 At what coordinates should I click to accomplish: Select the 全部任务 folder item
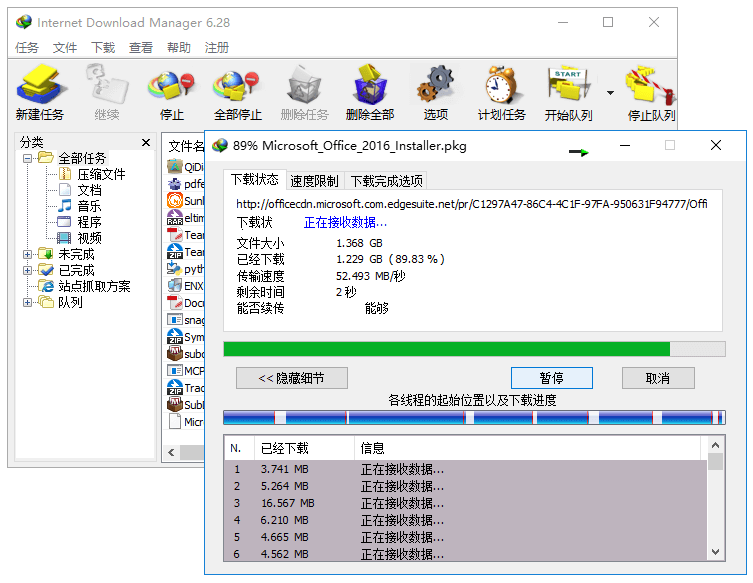[82, 158]
